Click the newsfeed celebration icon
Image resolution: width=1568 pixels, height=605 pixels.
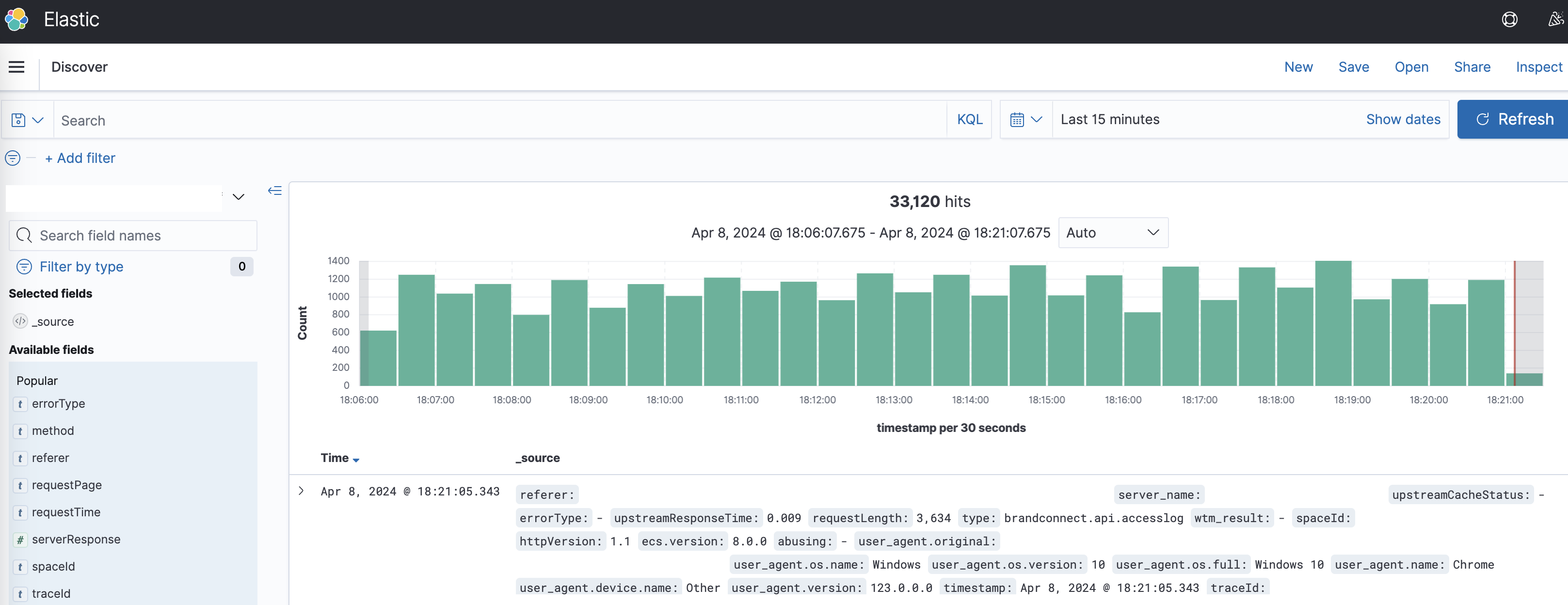pyautogui.click(x=1555, y=19)
